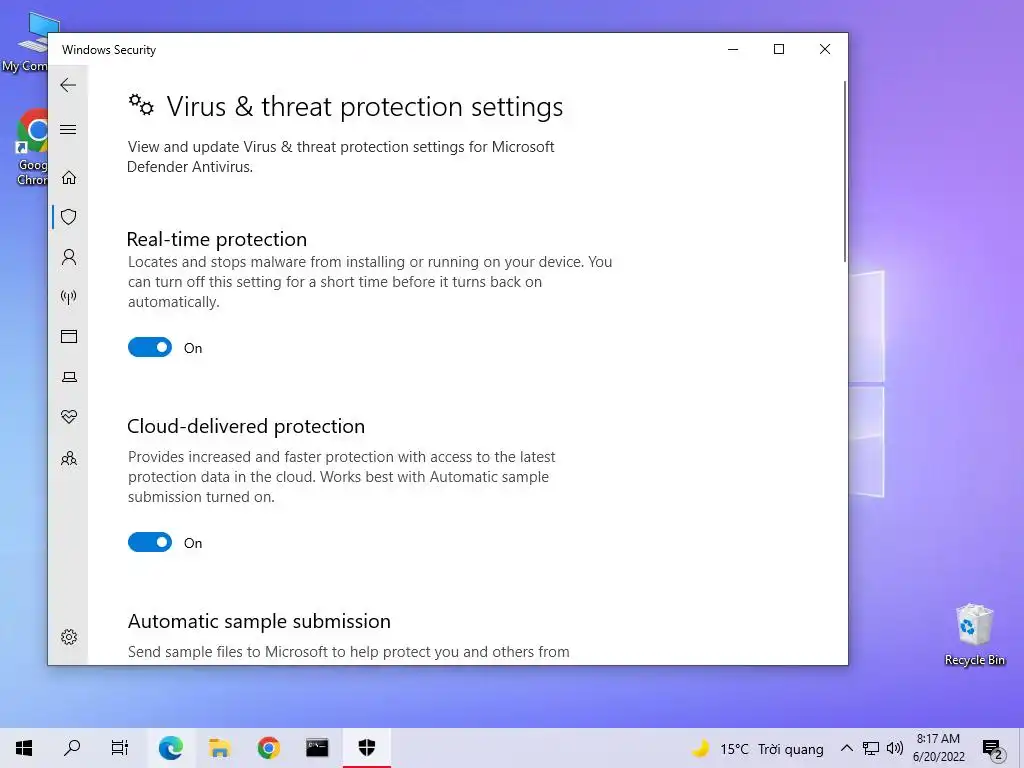Screen dimensions: 1024x768
Task: Open File Explorer from taskbar
Action: pos(219,748)
